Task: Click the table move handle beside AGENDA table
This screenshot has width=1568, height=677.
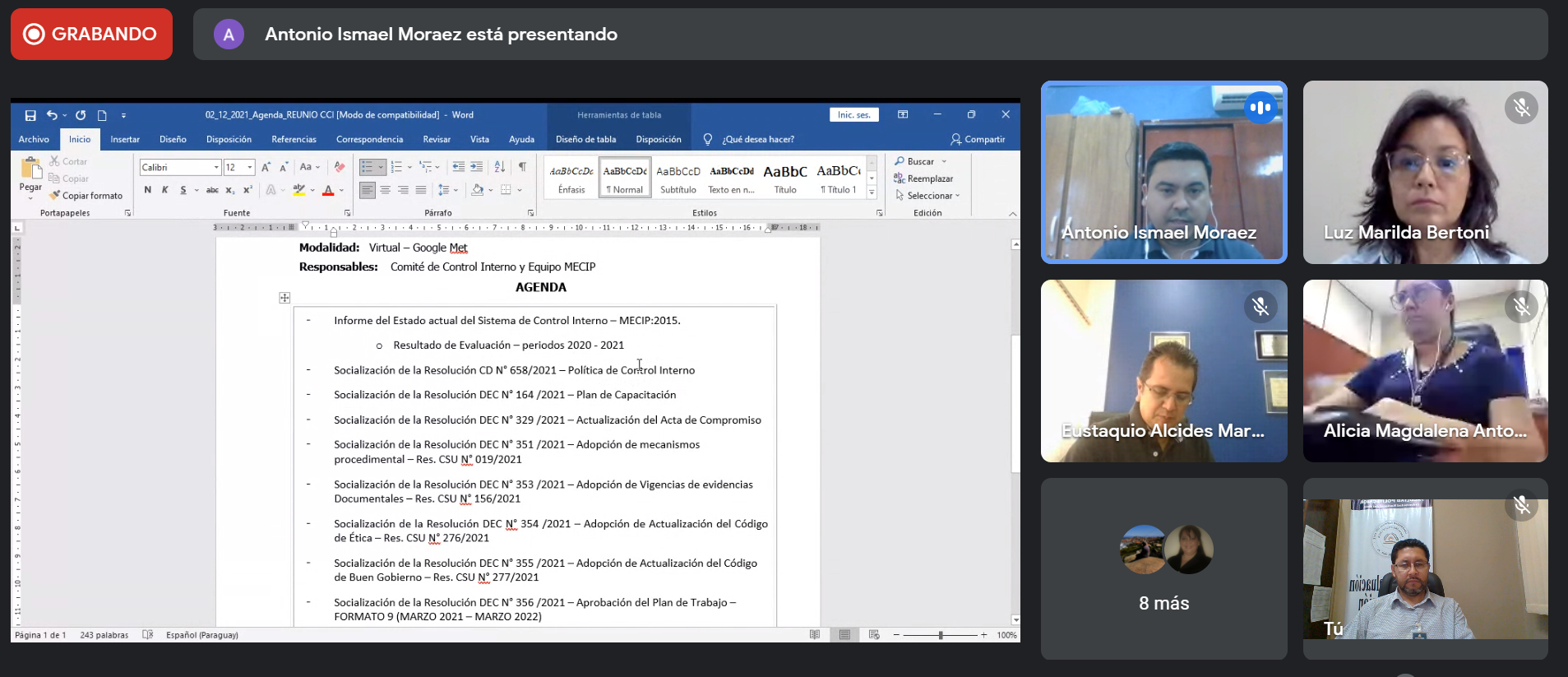Action: (284, 298)
